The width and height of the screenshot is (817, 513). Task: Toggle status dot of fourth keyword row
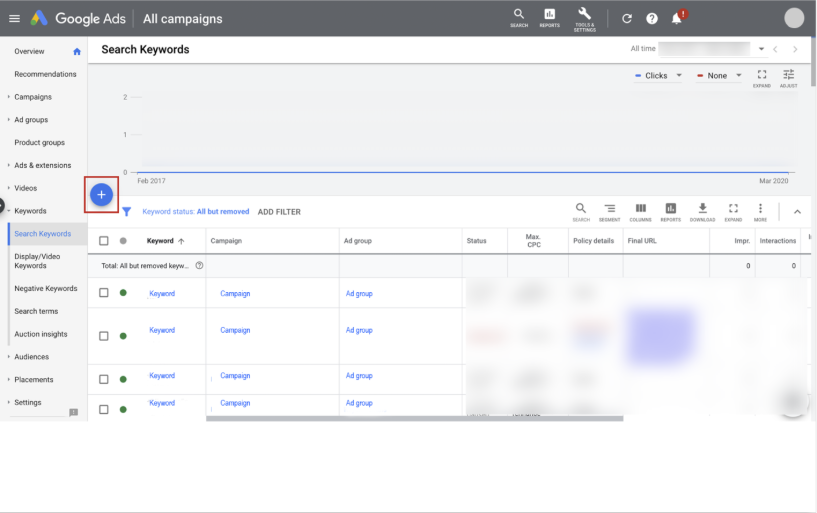[123, 409]
